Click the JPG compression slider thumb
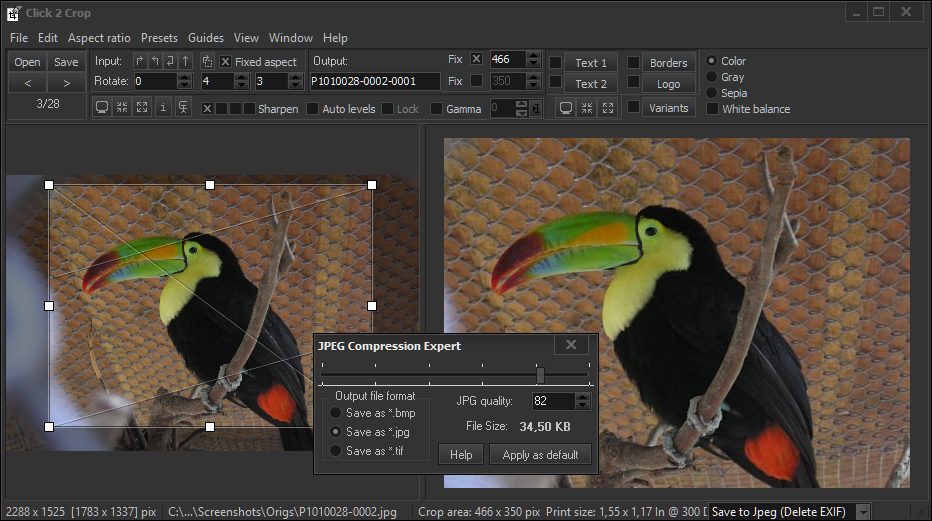The height and width of the screenshot is (521, 932). (x=540, y=375)
